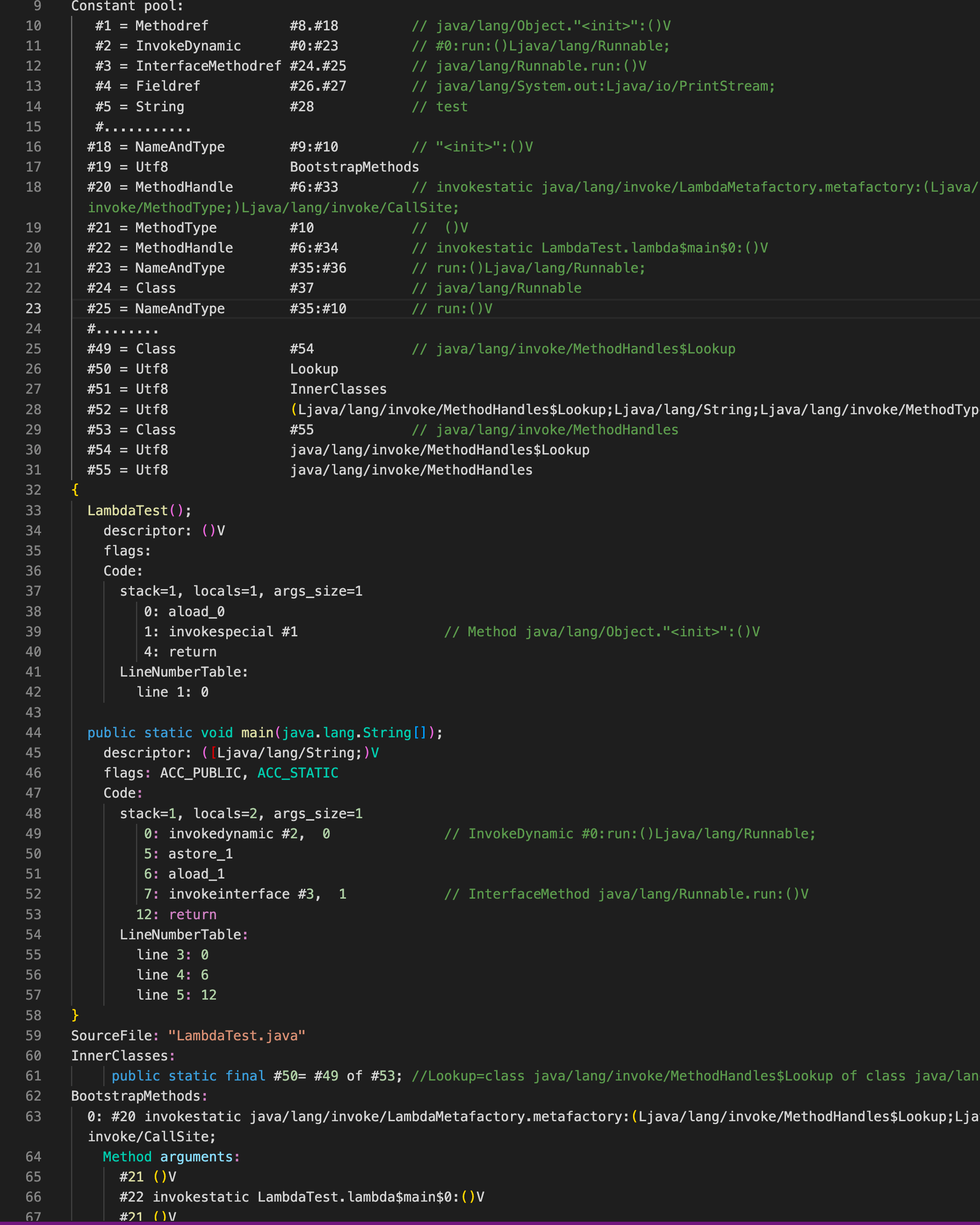The width and height of the screenshot is (980, 1225).
Task: Click "line 1: 0" entry
Action: [173, 692]
